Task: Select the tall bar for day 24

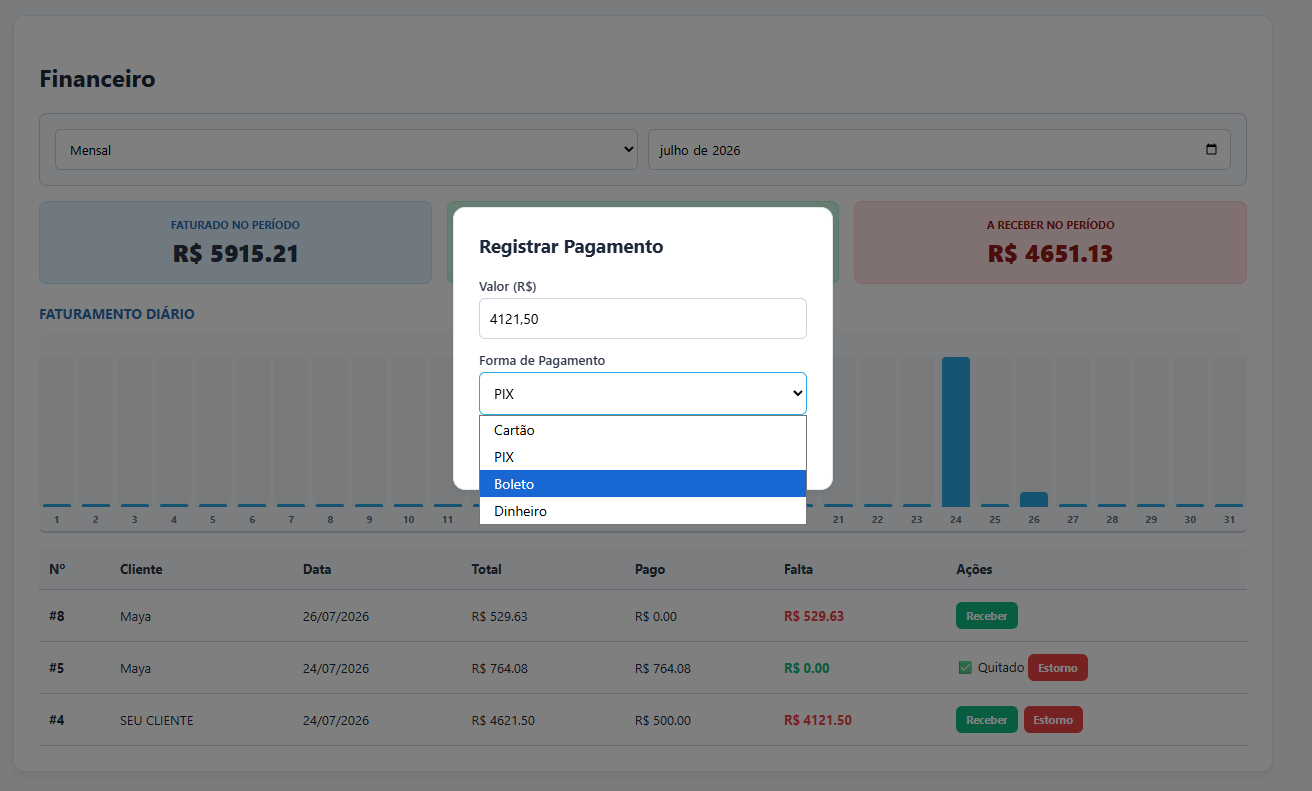Action: (956, 432)
